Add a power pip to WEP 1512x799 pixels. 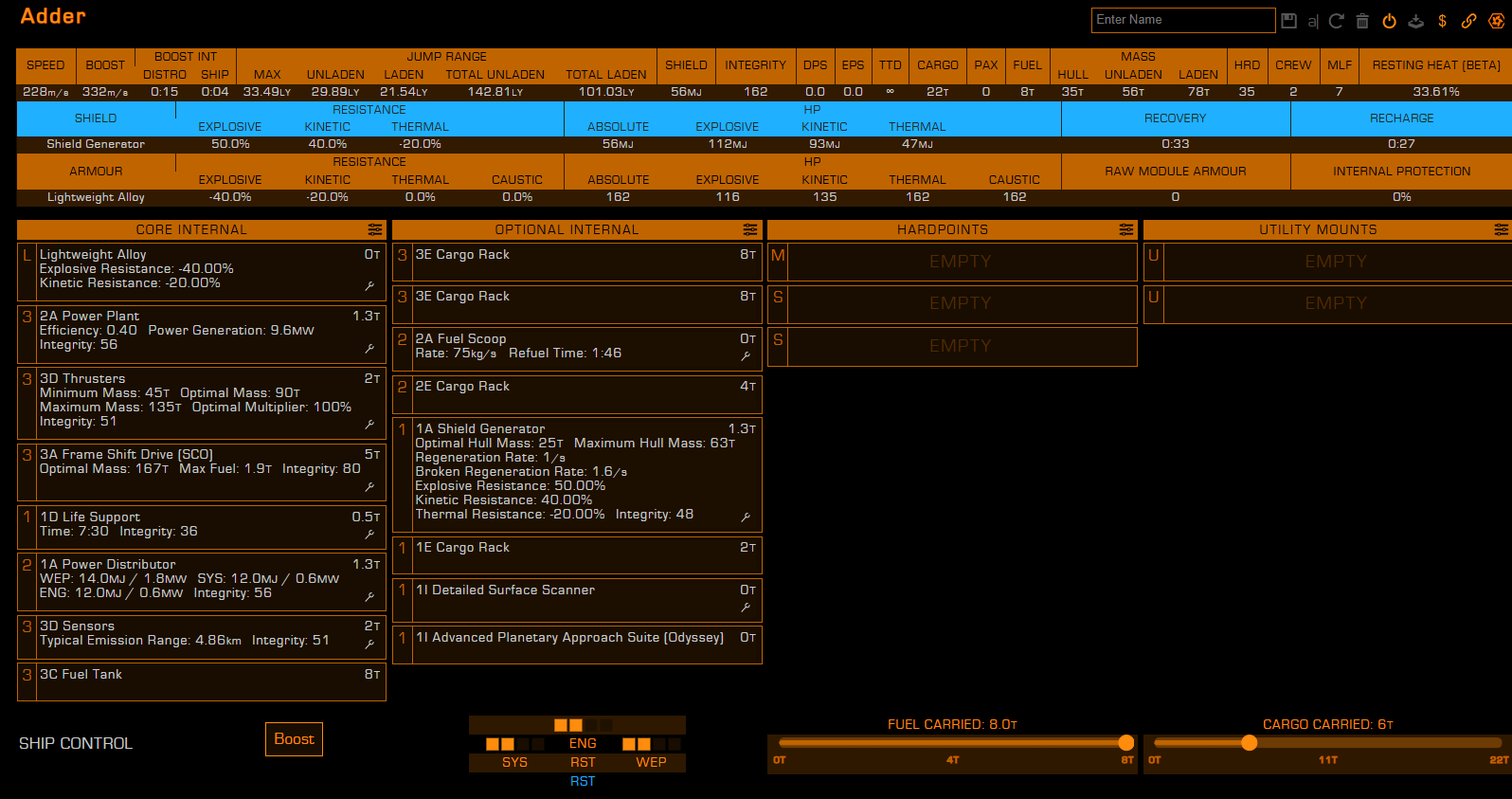pyautogui.click(x=651, y=762)
